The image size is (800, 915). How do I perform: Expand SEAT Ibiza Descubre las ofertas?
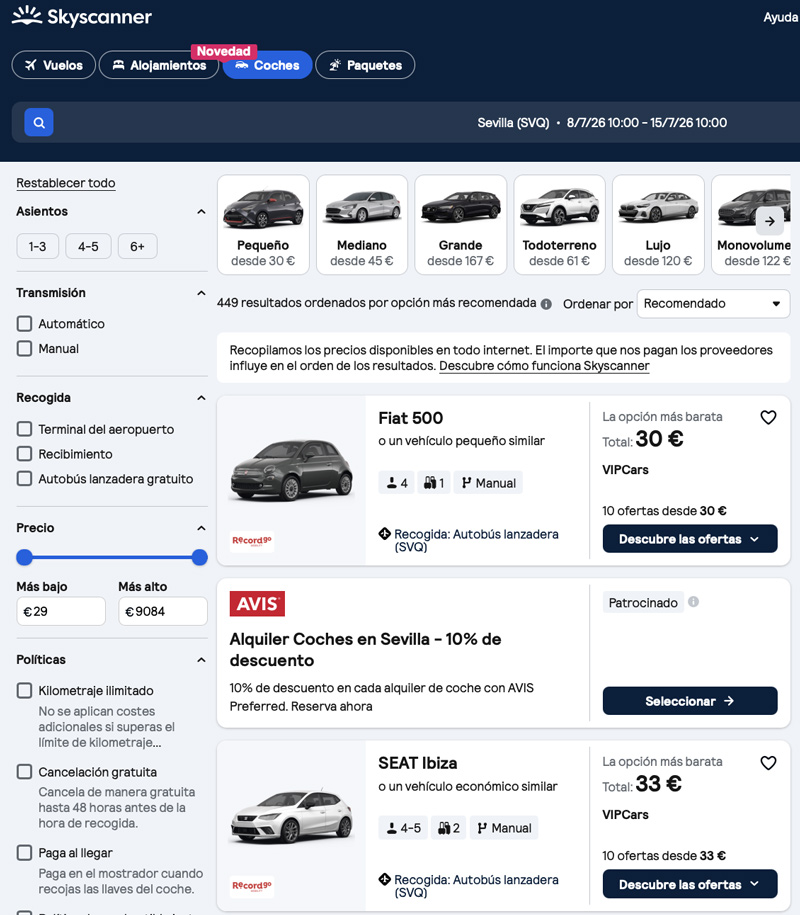[690, 884]
